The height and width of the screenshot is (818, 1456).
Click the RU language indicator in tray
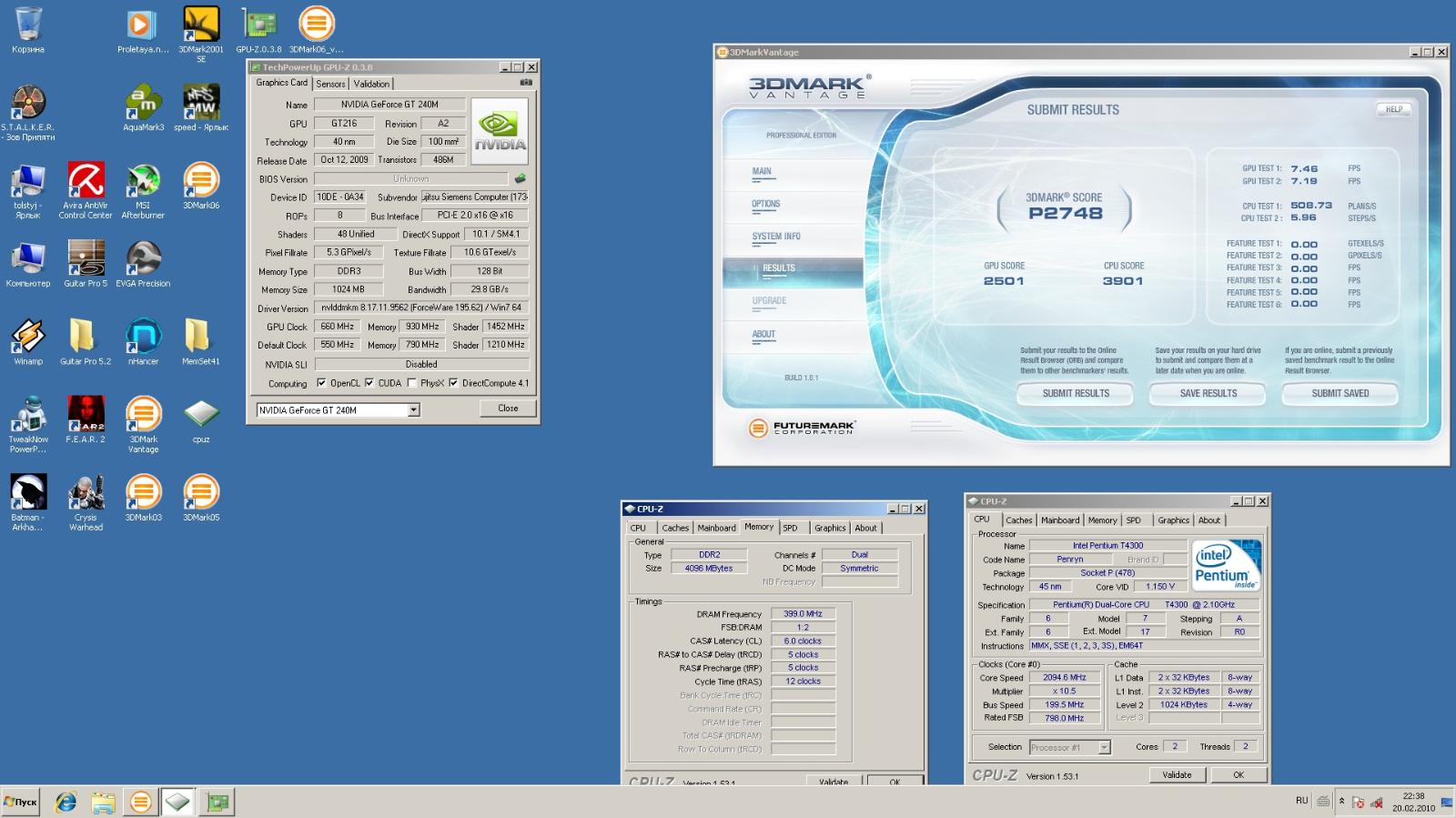click(x=1301, y=801)
